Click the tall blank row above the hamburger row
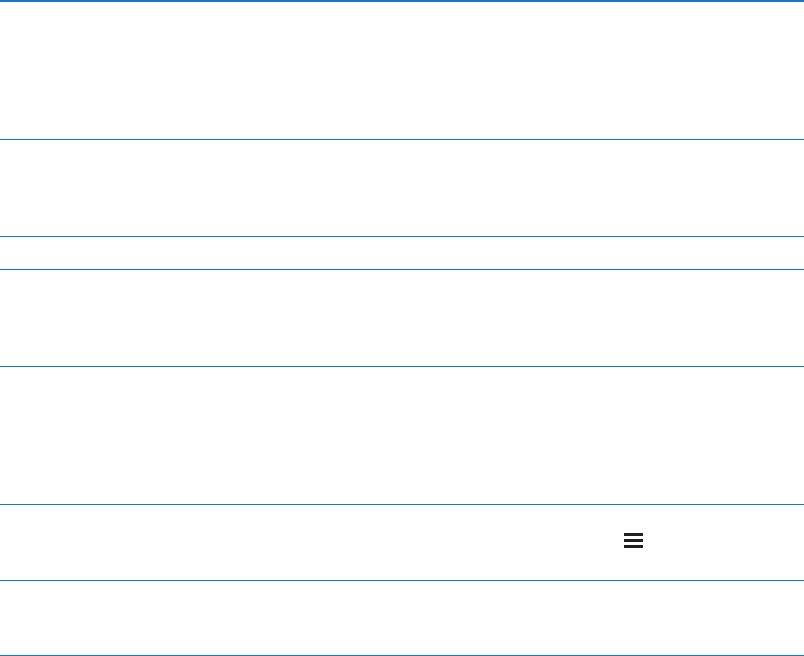Viewport: 804px width, 656px height. [402, 435]
